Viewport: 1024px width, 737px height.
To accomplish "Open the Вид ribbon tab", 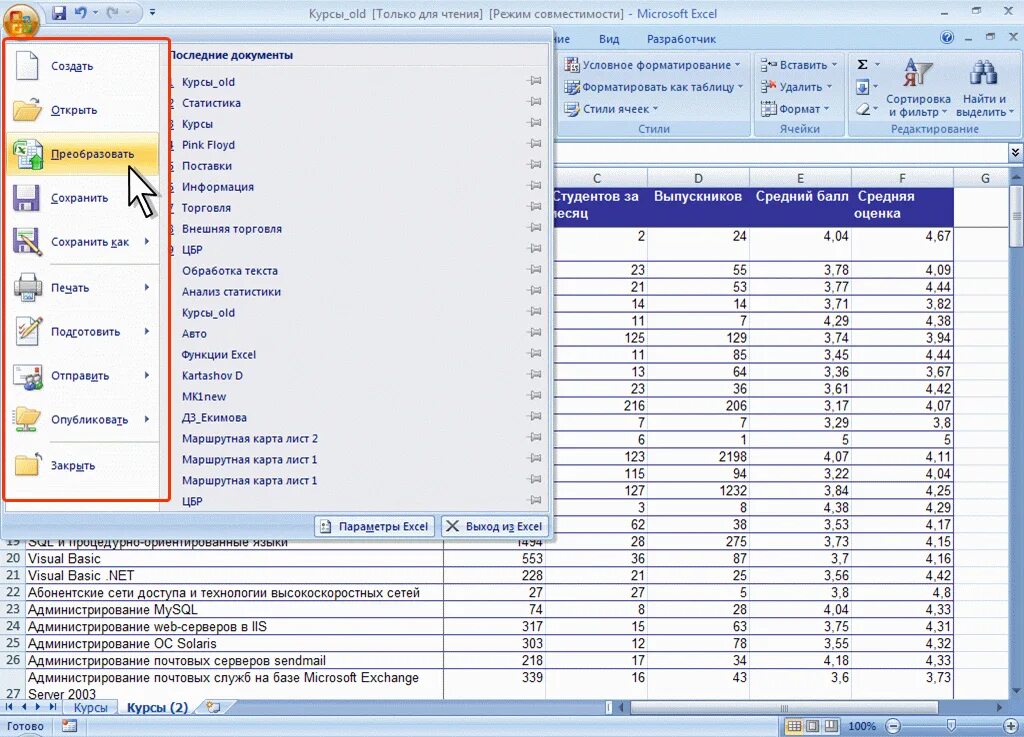I will pyautogui.click(x=609, y=39).
